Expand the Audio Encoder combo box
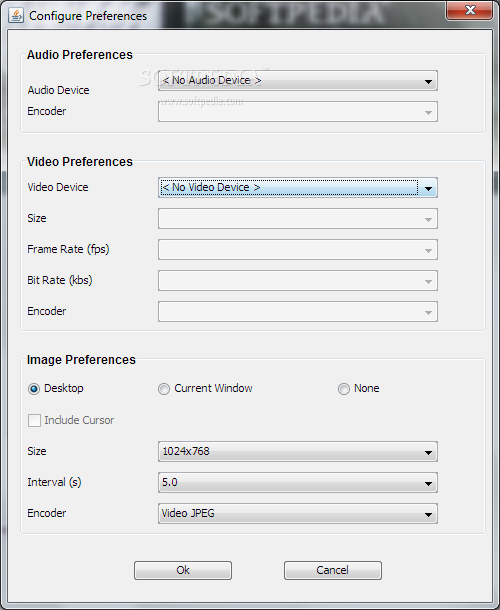The height and width of the screenshot is (610, 500). (298, 112)
